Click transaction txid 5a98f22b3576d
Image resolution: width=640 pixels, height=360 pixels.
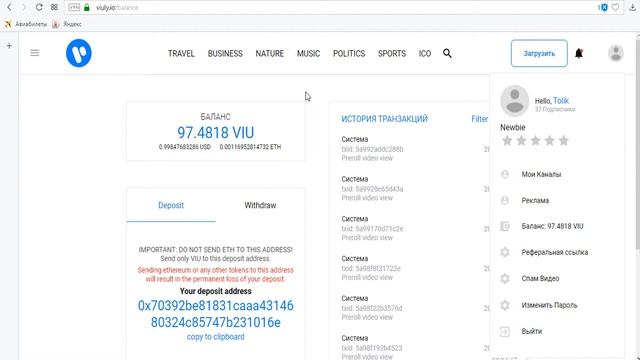tap(372, 308)
